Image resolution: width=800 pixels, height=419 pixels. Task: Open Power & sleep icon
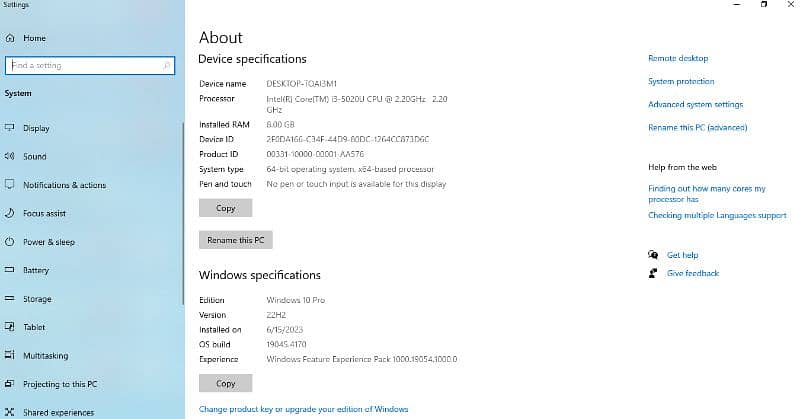10,242
